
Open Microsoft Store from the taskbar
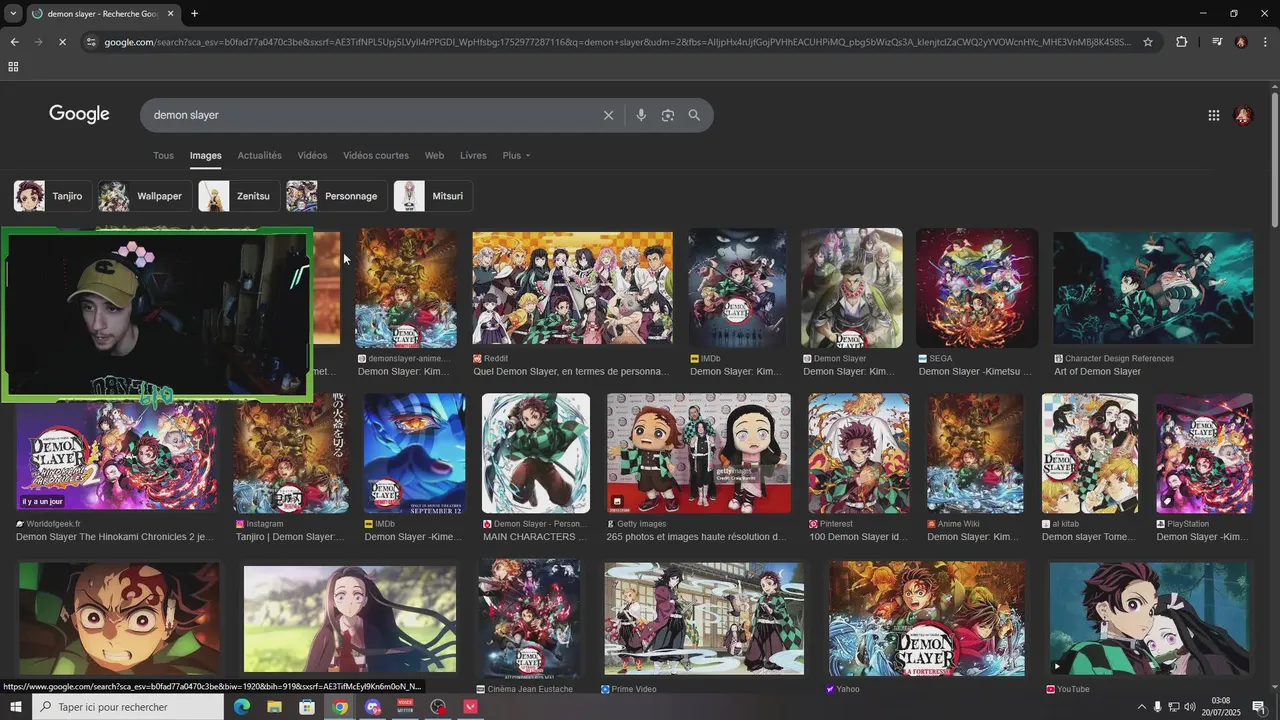(307, 707)
